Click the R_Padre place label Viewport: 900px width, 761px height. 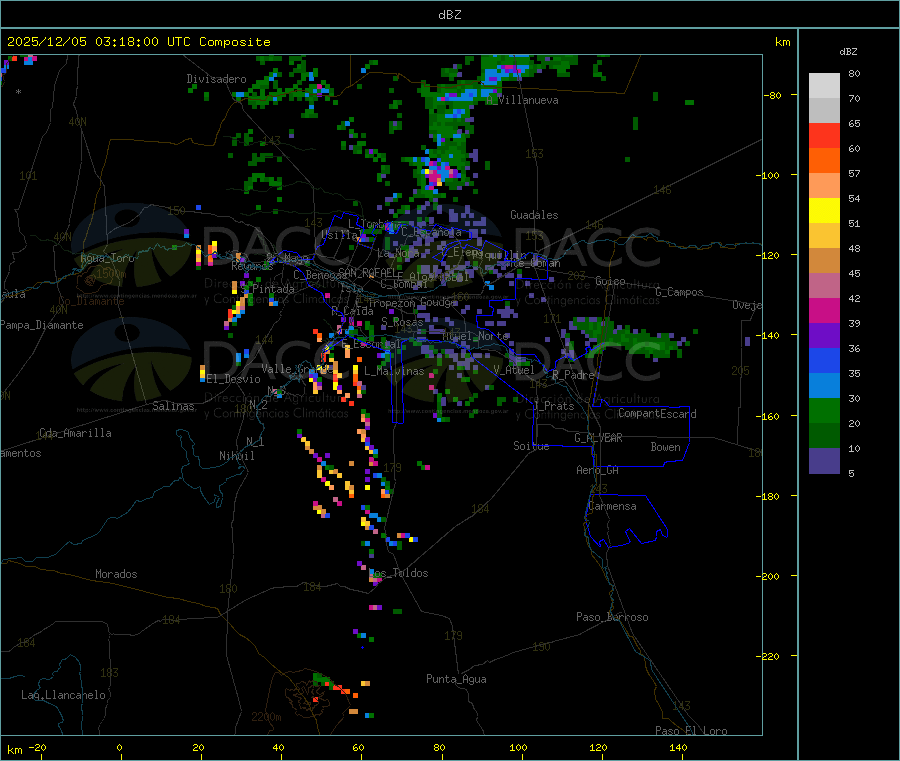[573, 375]
